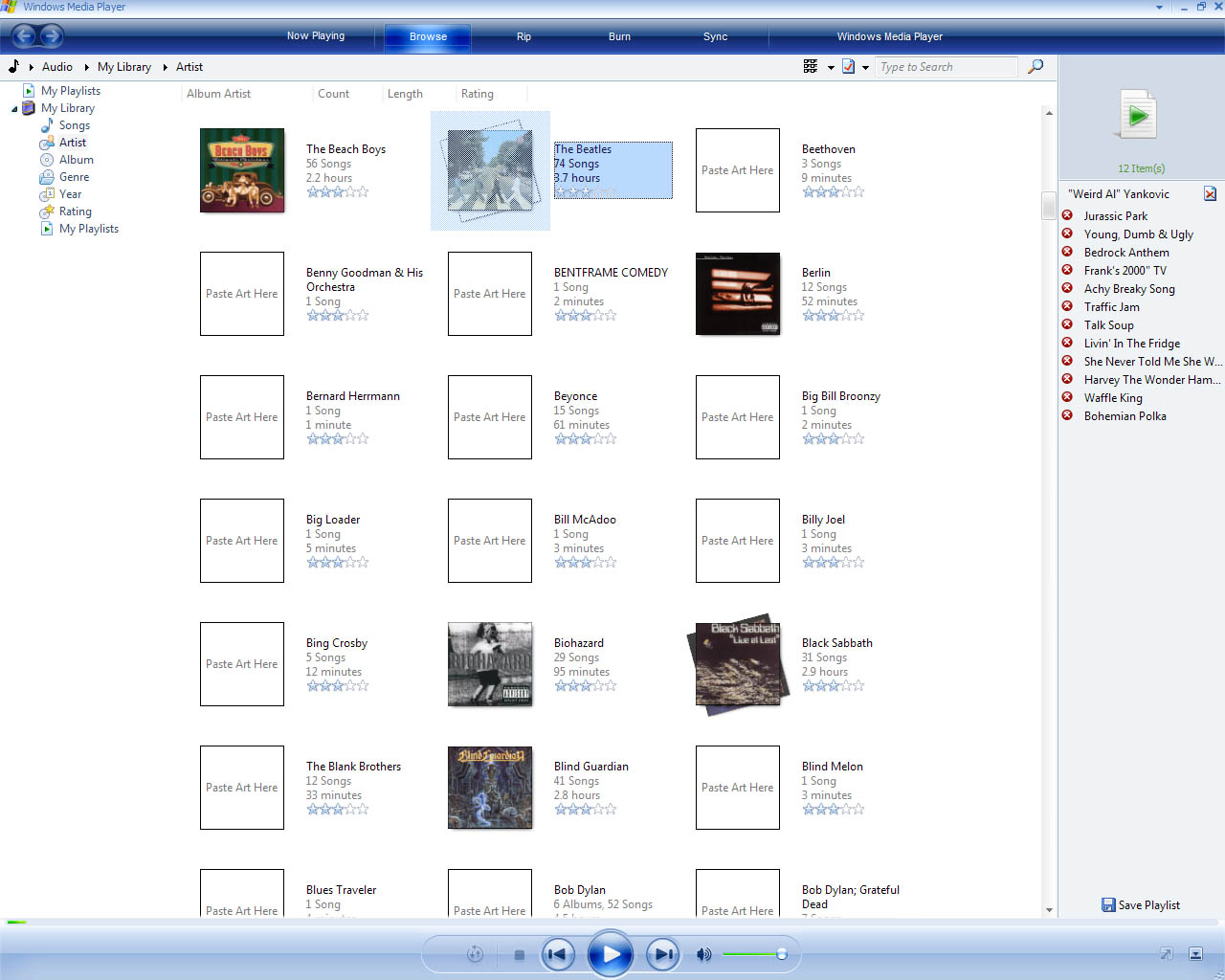Click the Songs icon in the library tree
Viewport: 1225px width, 980px height.
(47, 125)
